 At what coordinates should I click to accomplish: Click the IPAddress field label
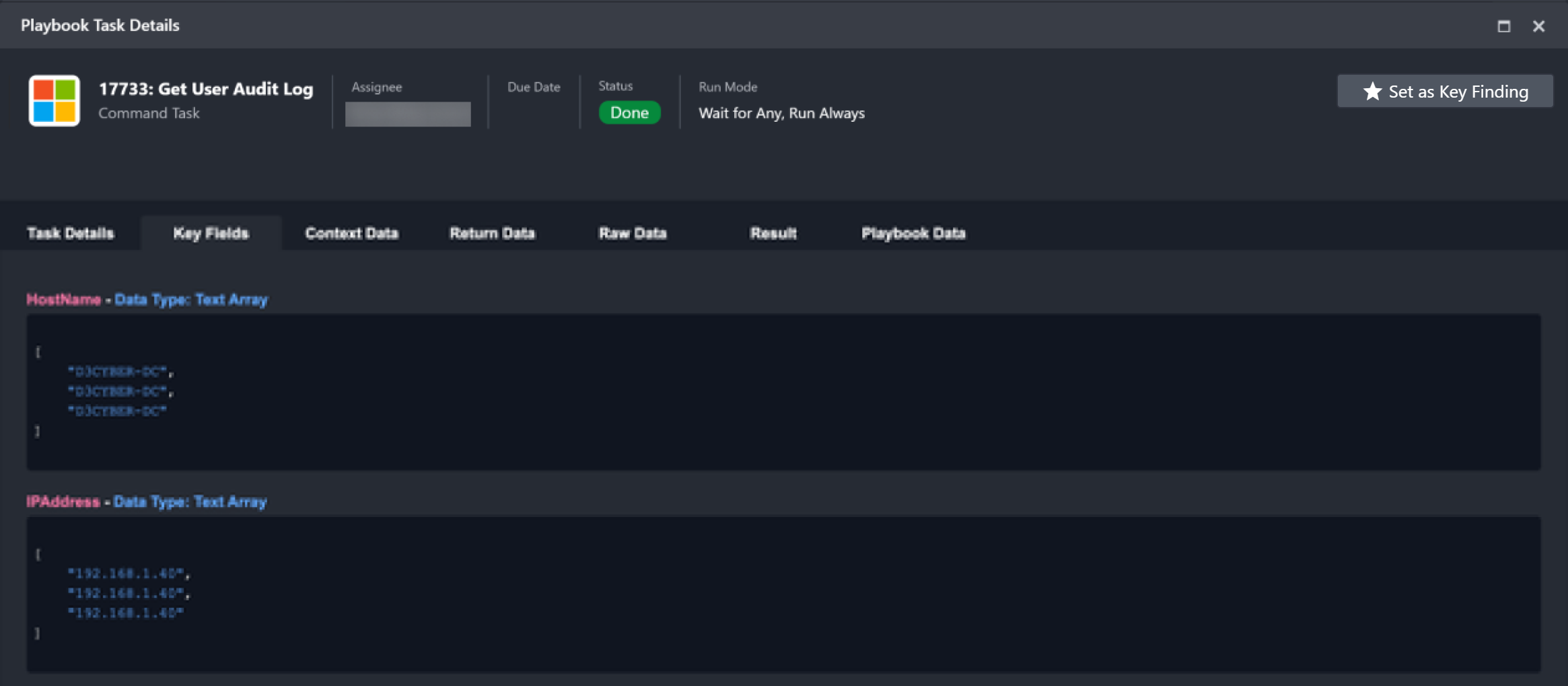tap(63, 502)
